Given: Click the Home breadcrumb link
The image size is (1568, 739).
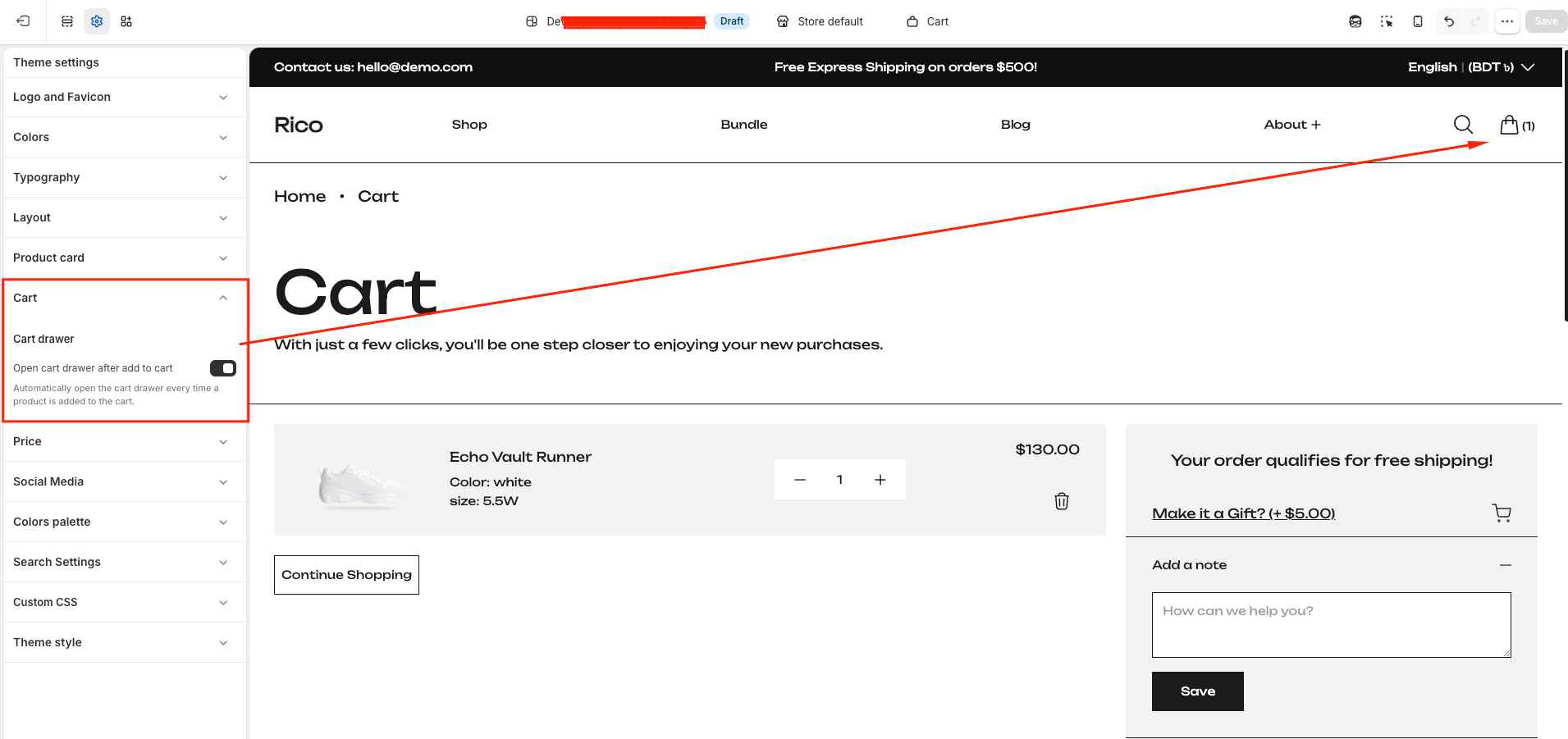Looking at the screenshot, I should click(300, 197).
